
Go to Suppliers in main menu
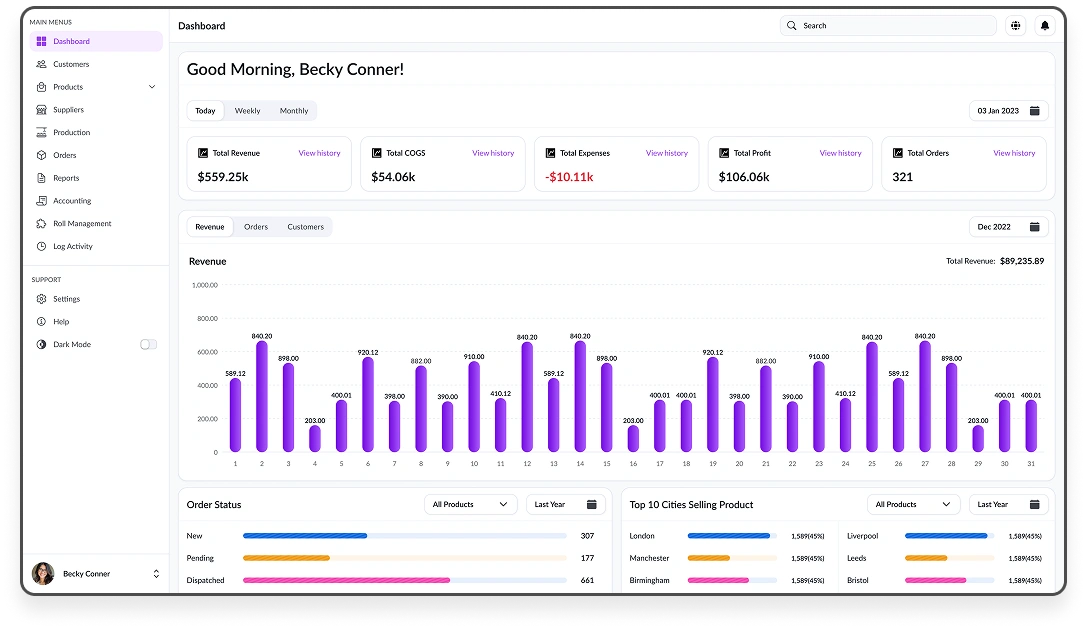(x=96, y=110)
